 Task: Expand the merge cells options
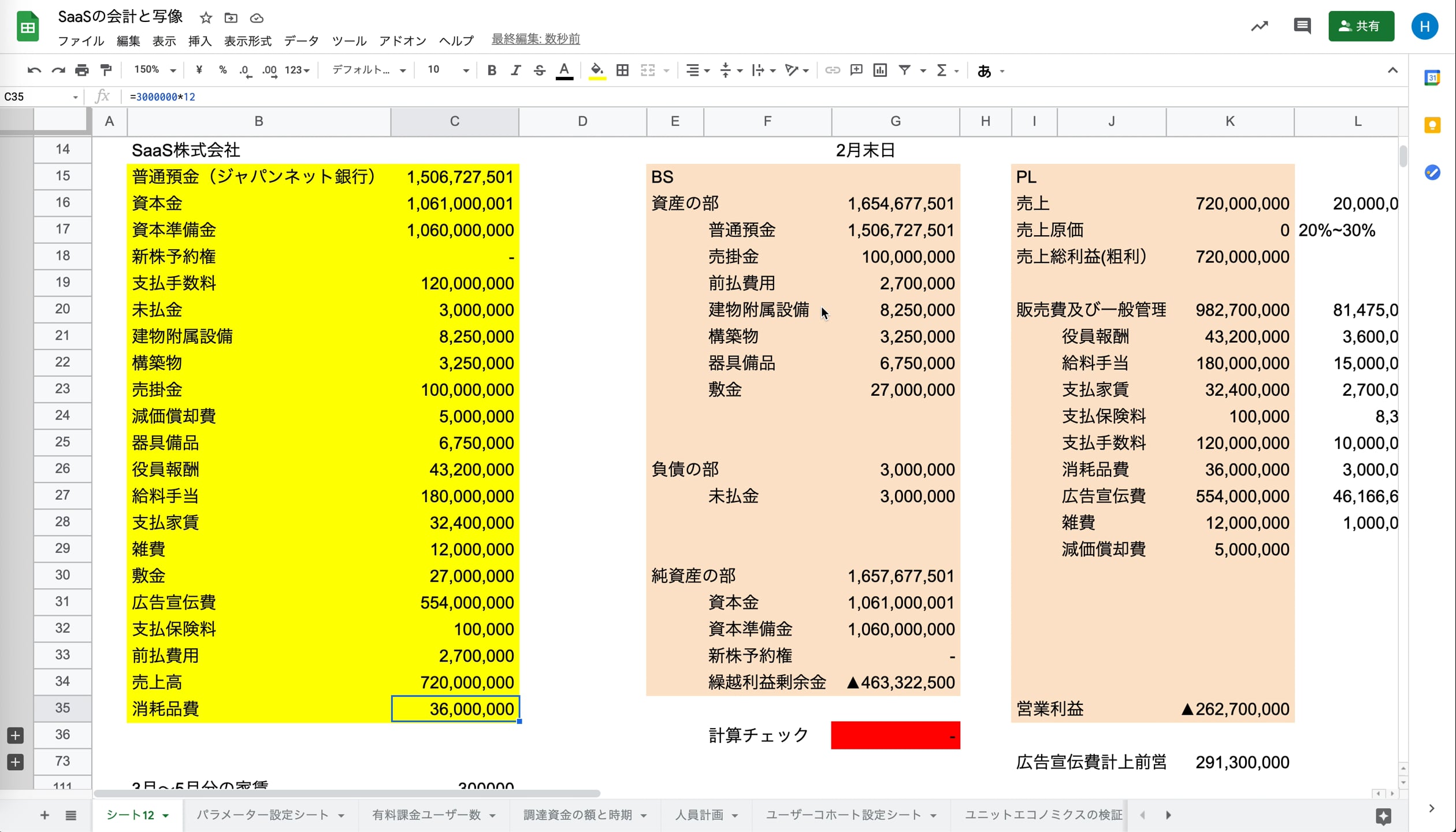(667, 70)
